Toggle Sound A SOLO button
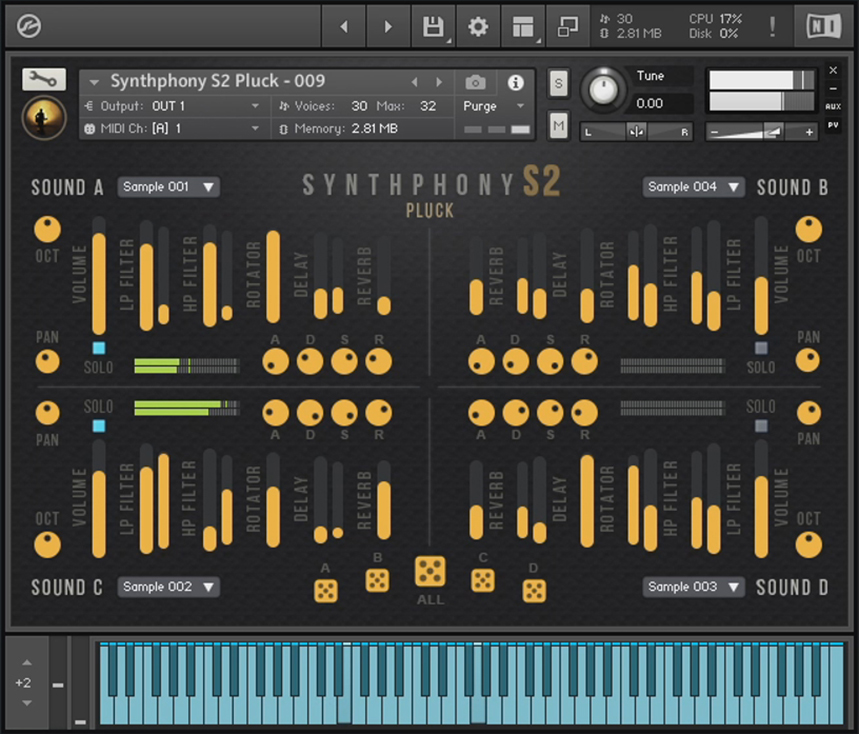859x734 pixels. click(x=99, y=348)
